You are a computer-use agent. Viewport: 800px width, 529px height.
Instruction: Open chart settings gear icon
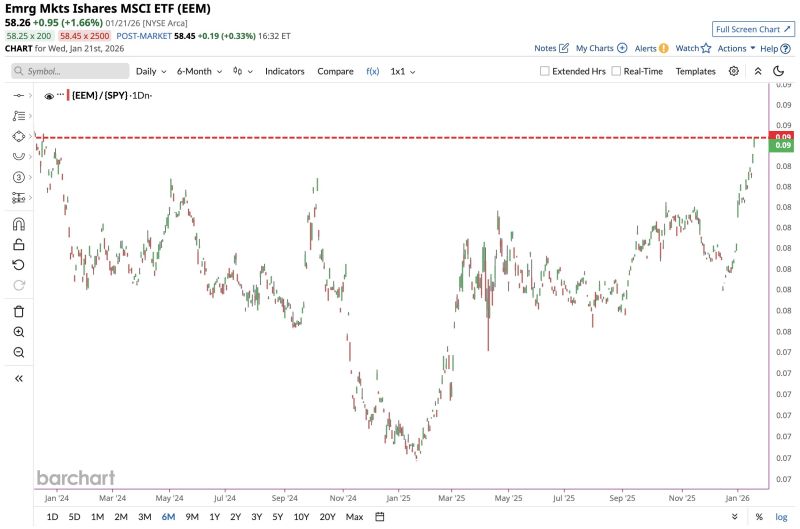click(734, 71)
